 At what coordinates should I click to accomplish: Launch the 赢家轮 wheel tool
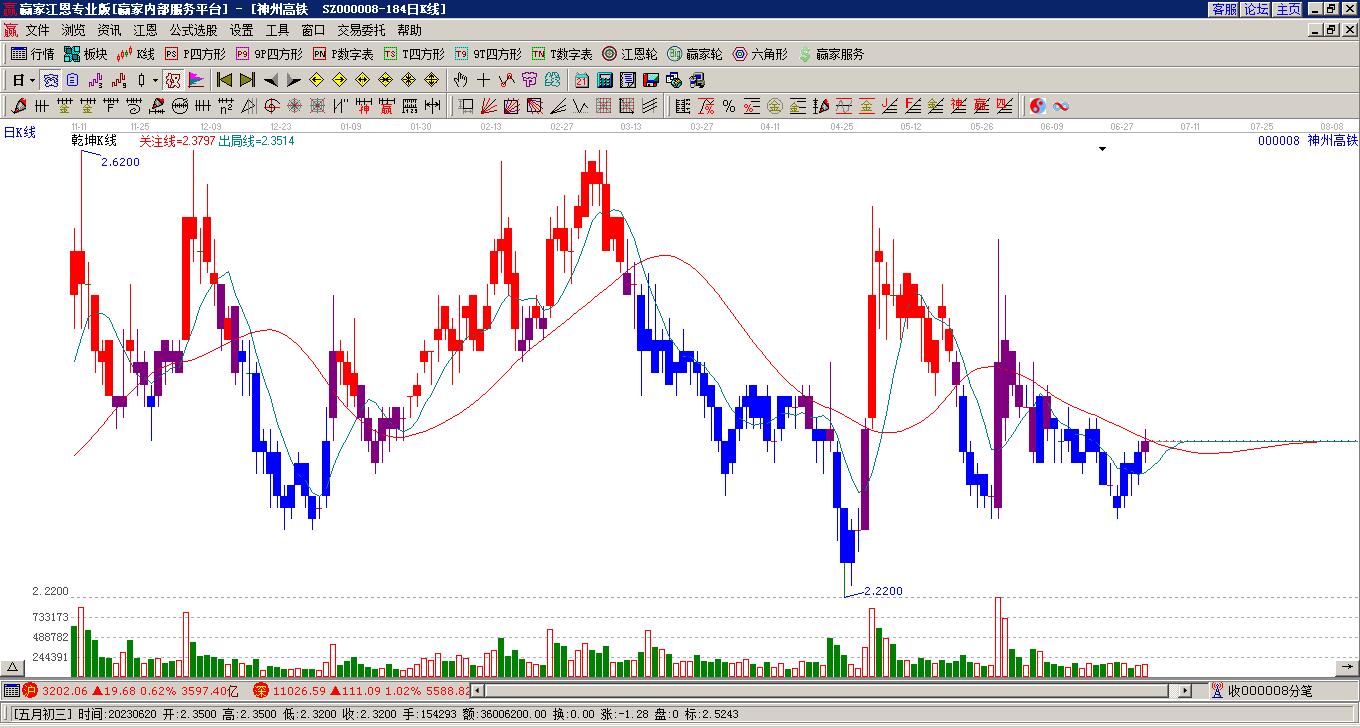pyautogui.click(x=694, y=54)
